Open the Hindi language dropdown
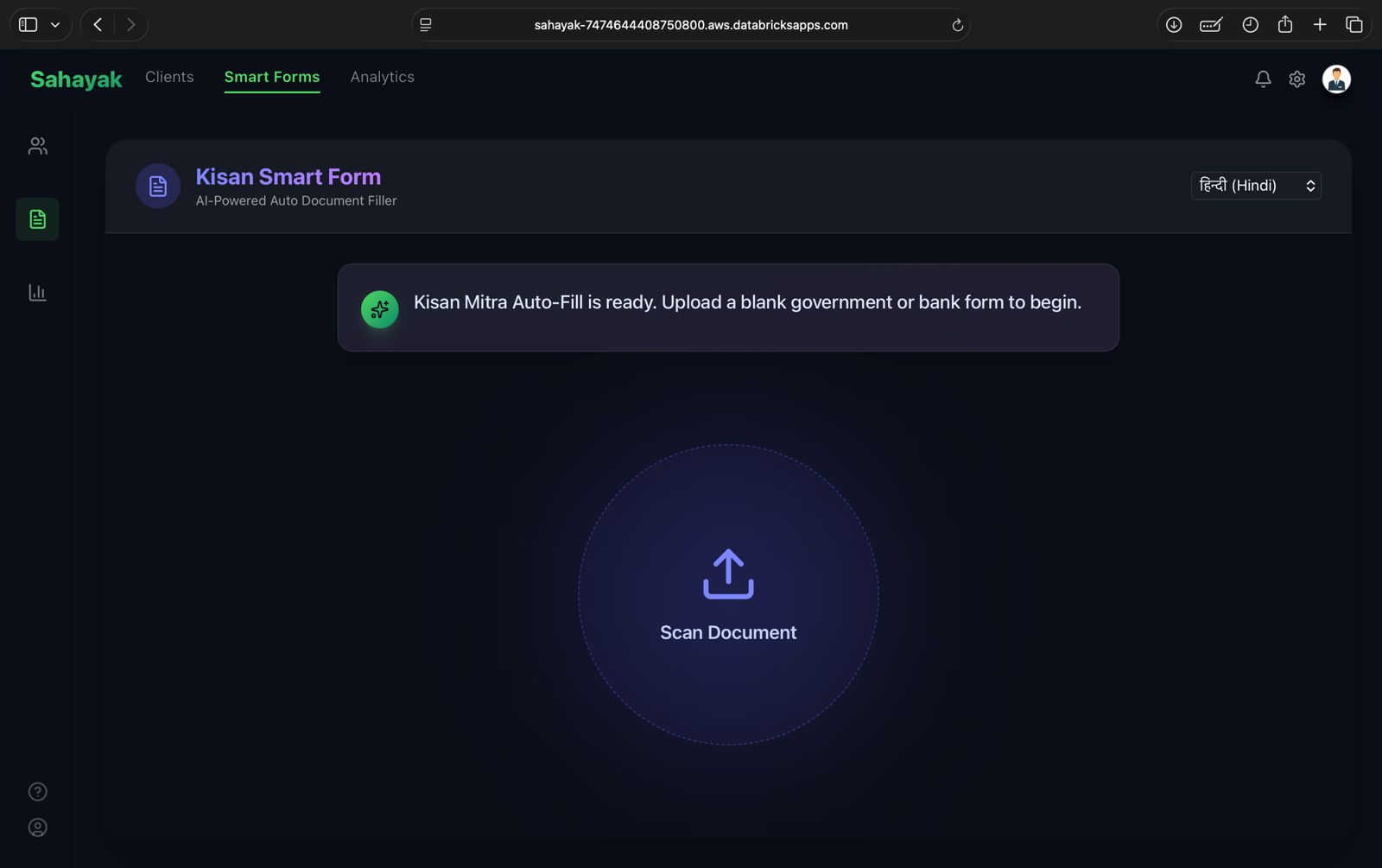1382x868 pixels. pyautogui.click(x=1256, y=186)
